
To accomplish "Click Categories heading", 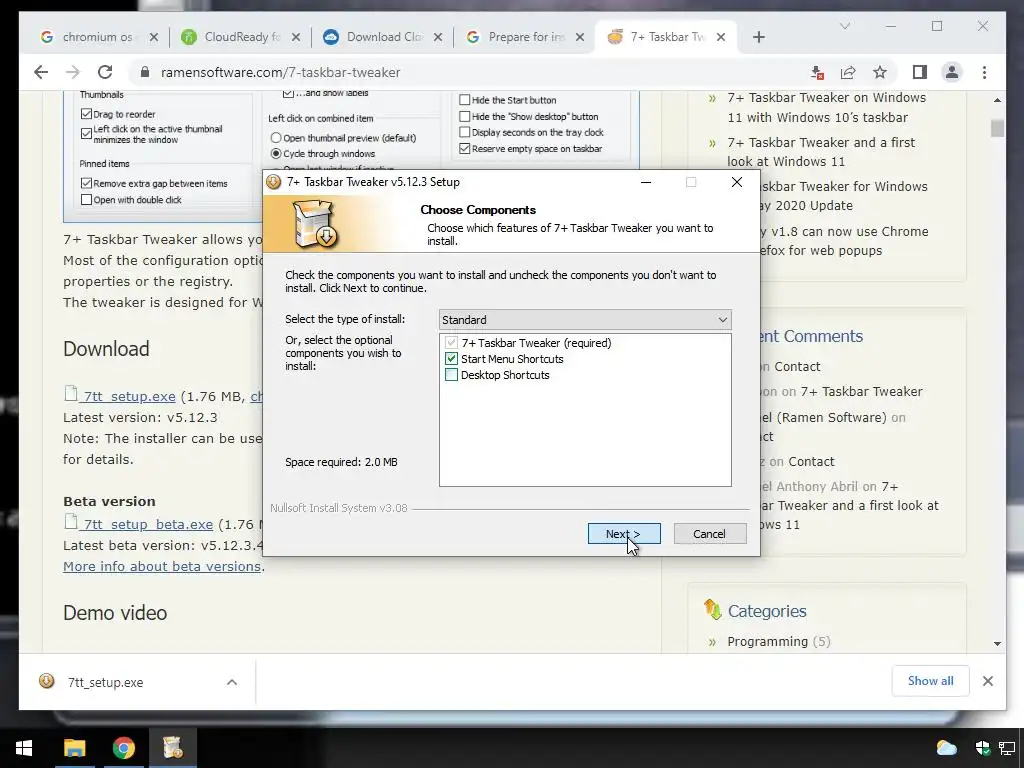I will pos(767,611).
